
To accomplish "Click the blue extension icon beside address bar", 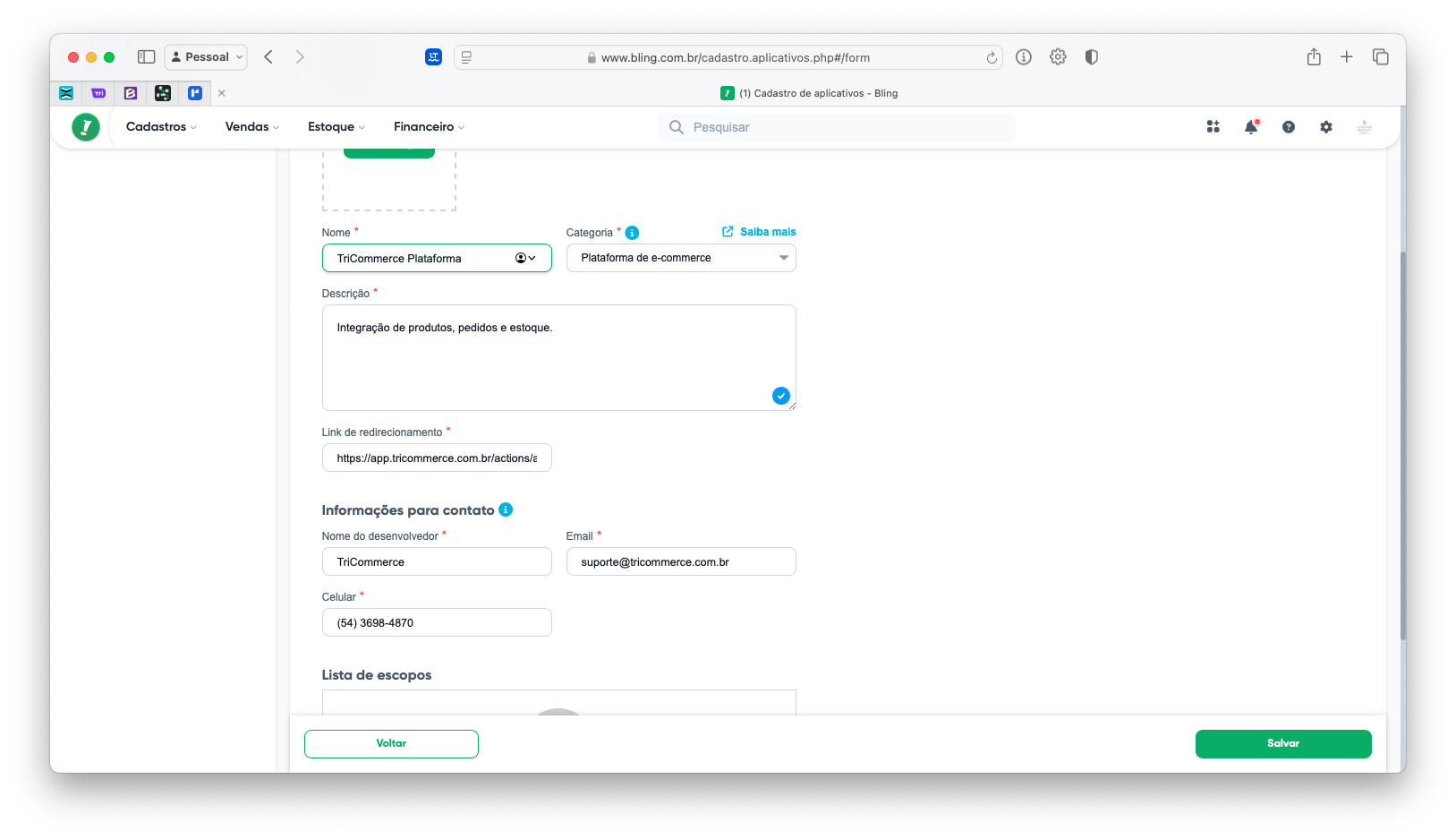I will point(433,56).
